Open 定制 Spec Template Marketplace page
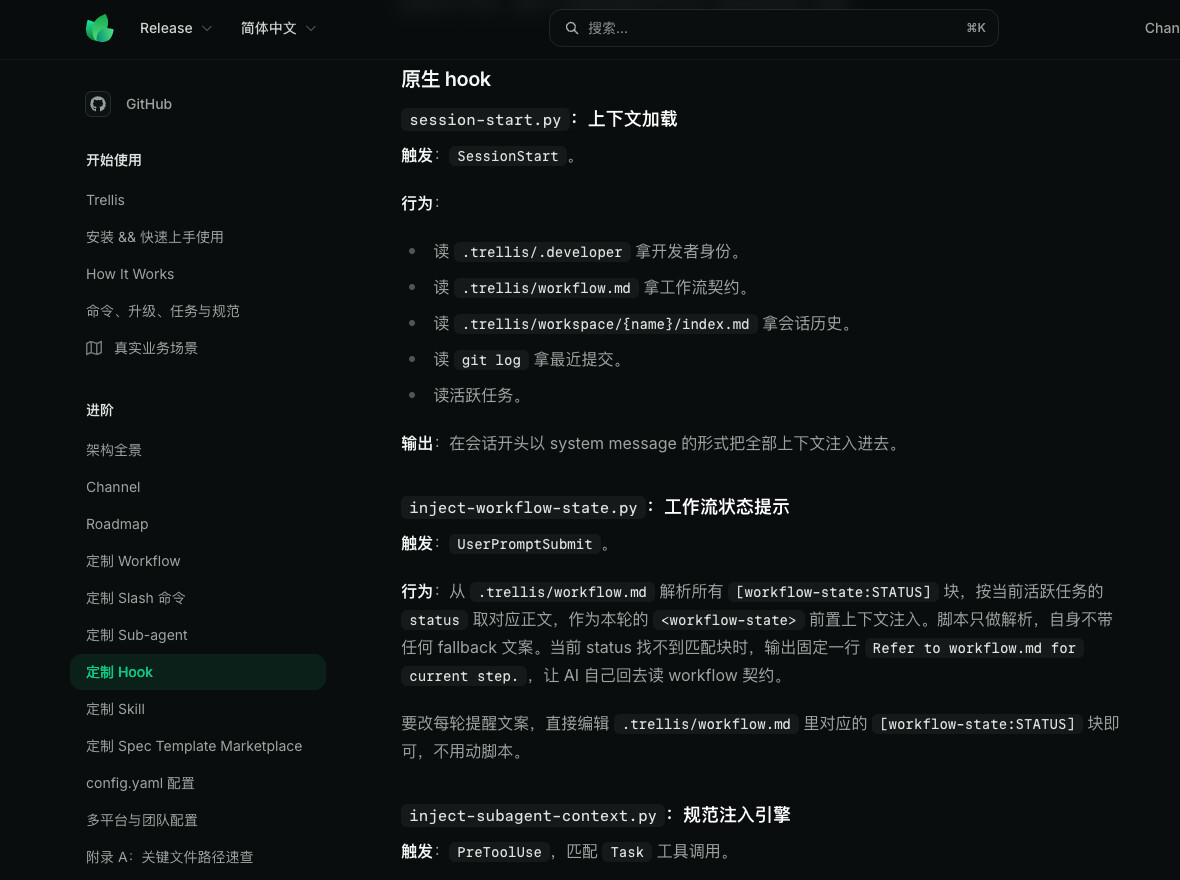 193,746
